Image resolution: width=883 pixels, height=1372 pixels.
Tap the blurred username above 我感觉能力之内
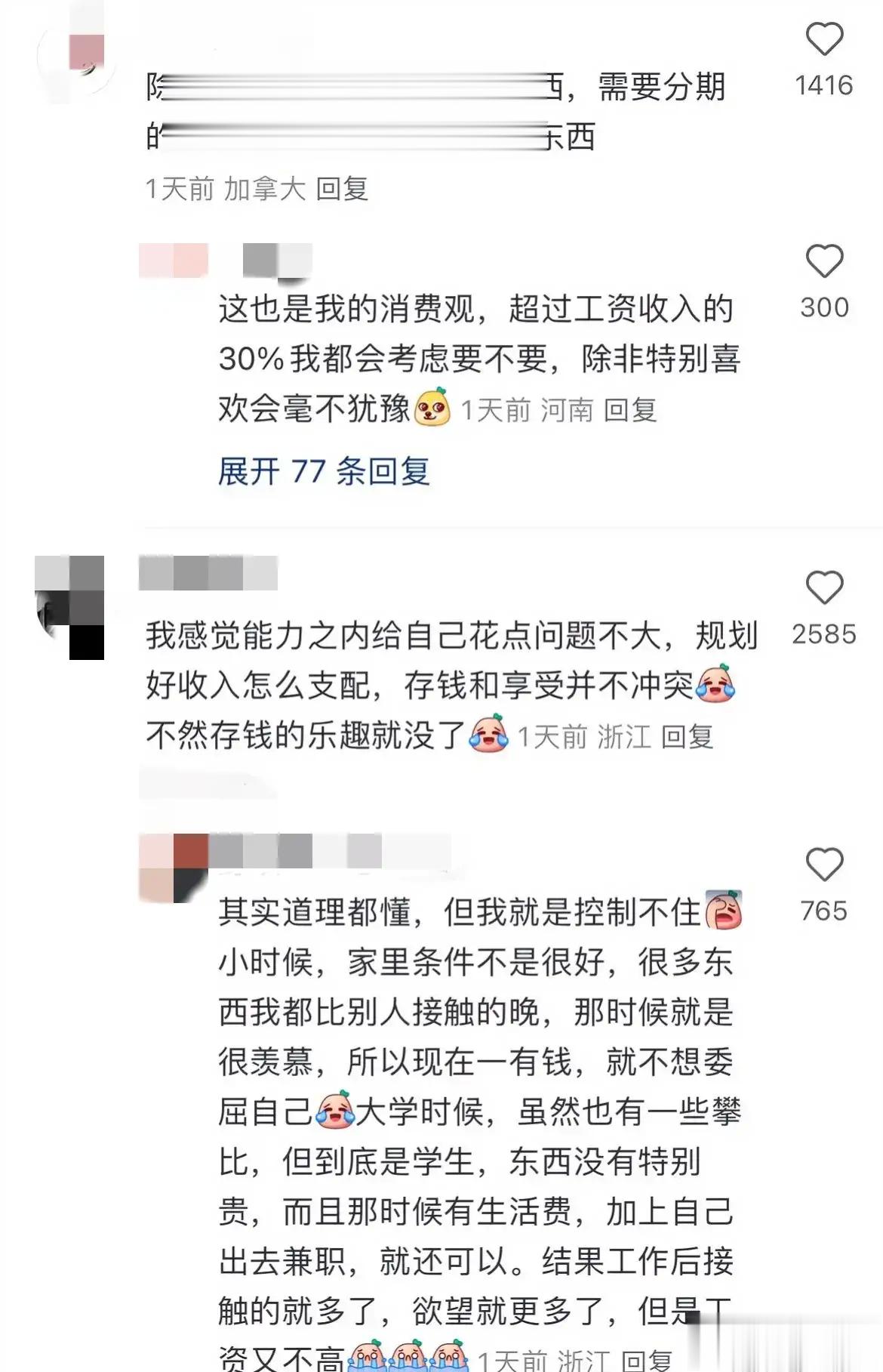pyautogui.click(x=208, y=572)
